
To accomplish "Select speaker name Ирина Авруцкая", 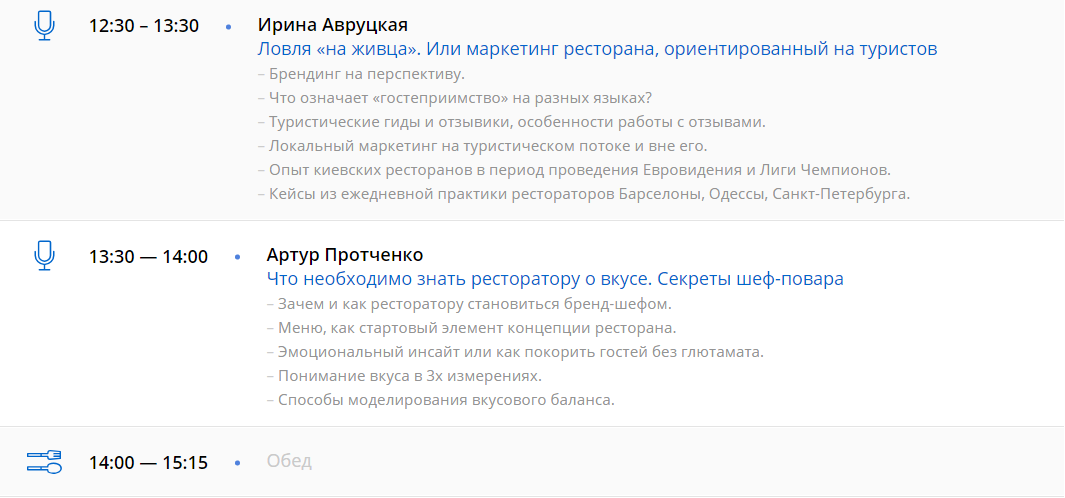I will click(x=333, y=26).
